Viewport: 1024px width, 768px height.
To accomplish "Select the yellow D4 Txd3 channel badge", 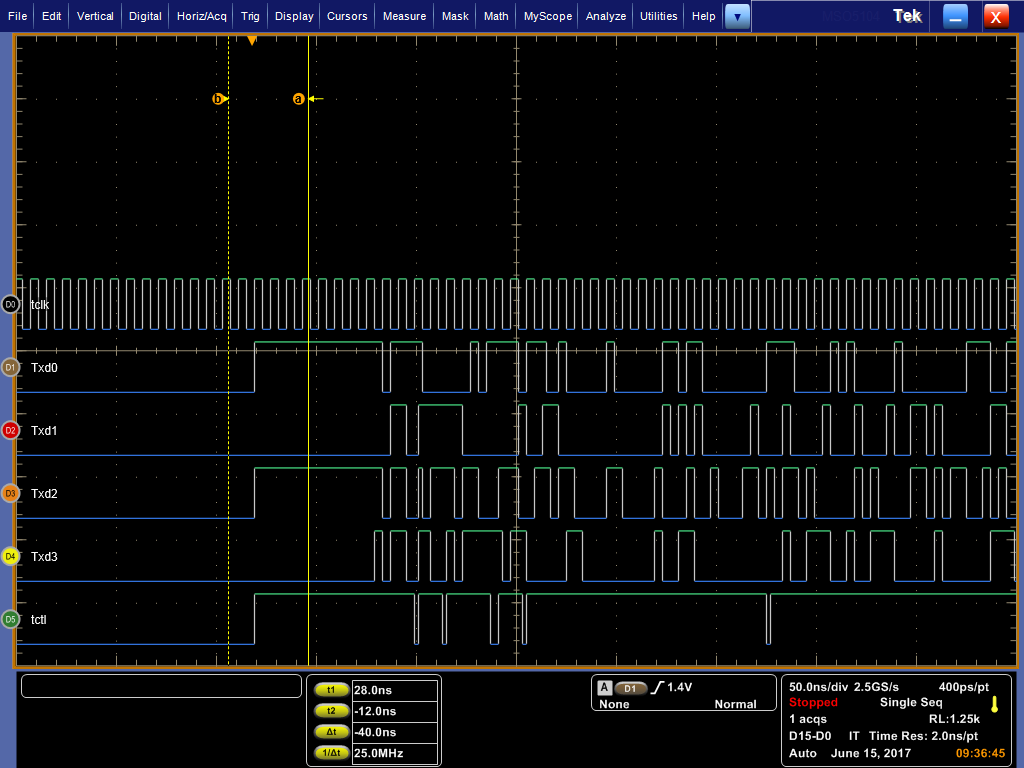I will 10,556.
